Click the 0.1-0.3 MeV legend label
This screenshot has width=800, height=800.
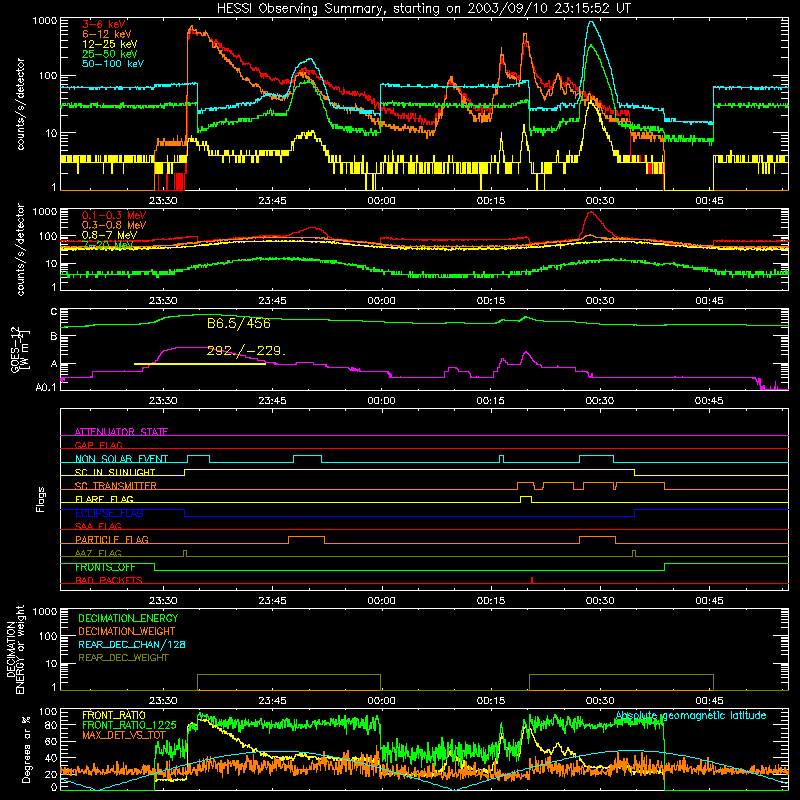point(114,215)
